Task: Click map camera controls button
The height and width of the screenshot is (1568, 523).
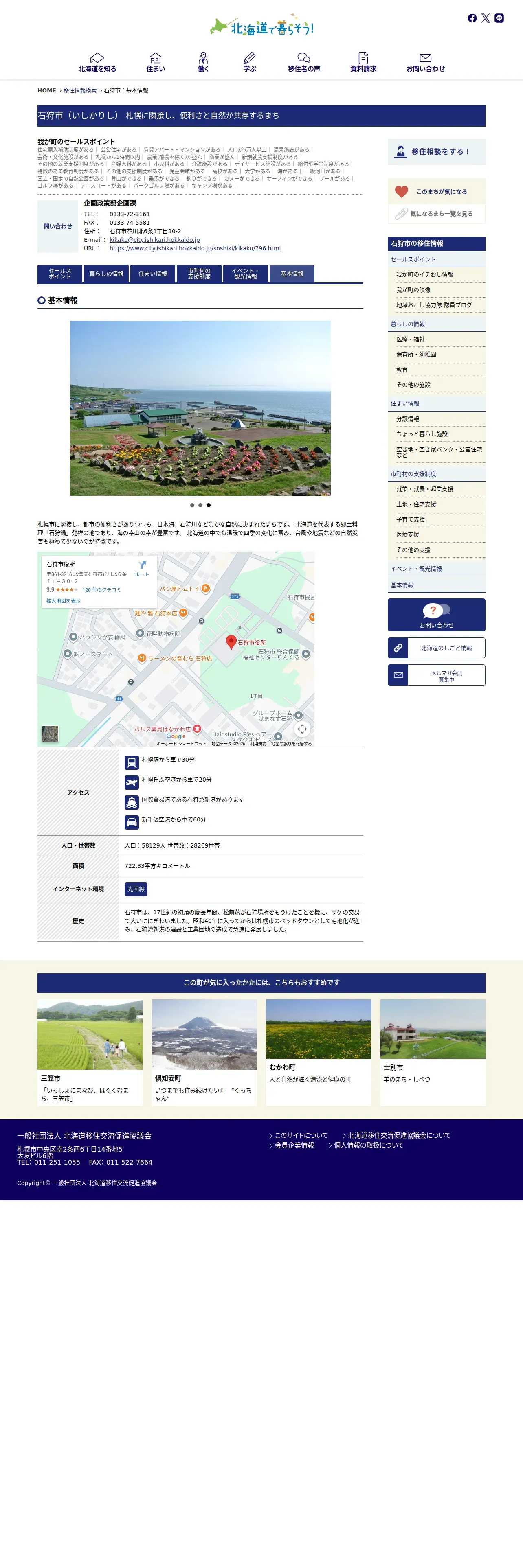Action: click(x=302, y=729)
